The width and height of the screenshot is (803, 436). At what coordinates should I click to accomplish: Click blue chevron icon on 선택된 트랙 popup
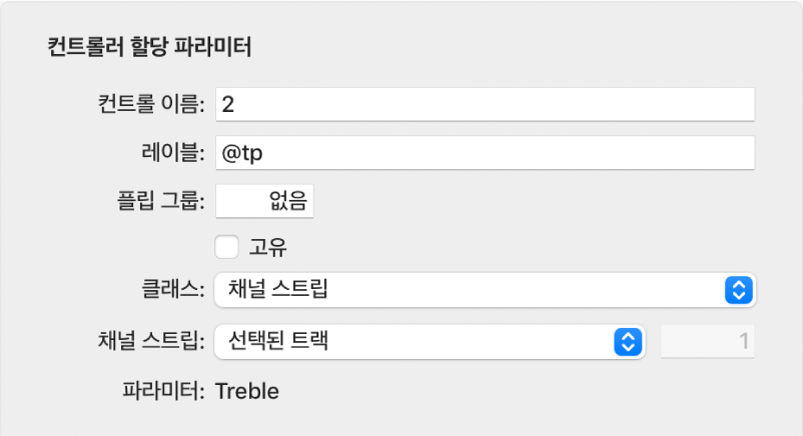coord(627,342)
